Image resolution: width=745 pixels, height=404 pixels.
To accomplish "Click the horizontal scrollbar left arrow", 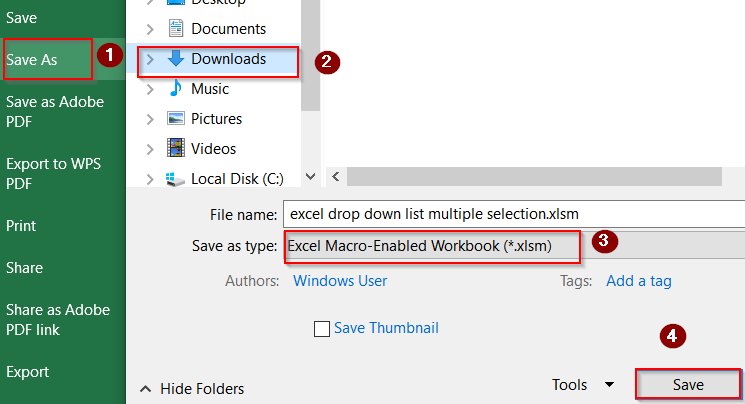I will point(337,177).
